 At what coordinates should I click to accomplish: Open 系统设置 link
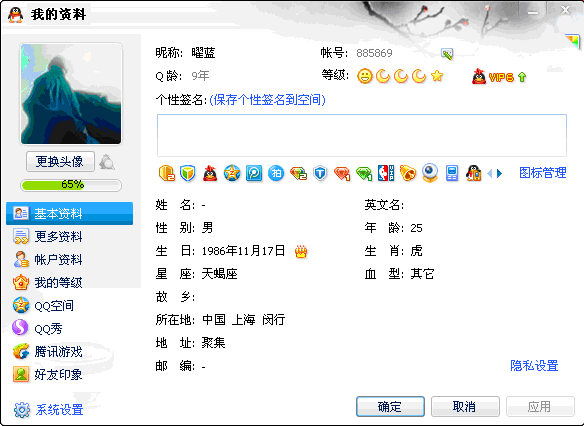pyautogui.click(x=48, y=410)
